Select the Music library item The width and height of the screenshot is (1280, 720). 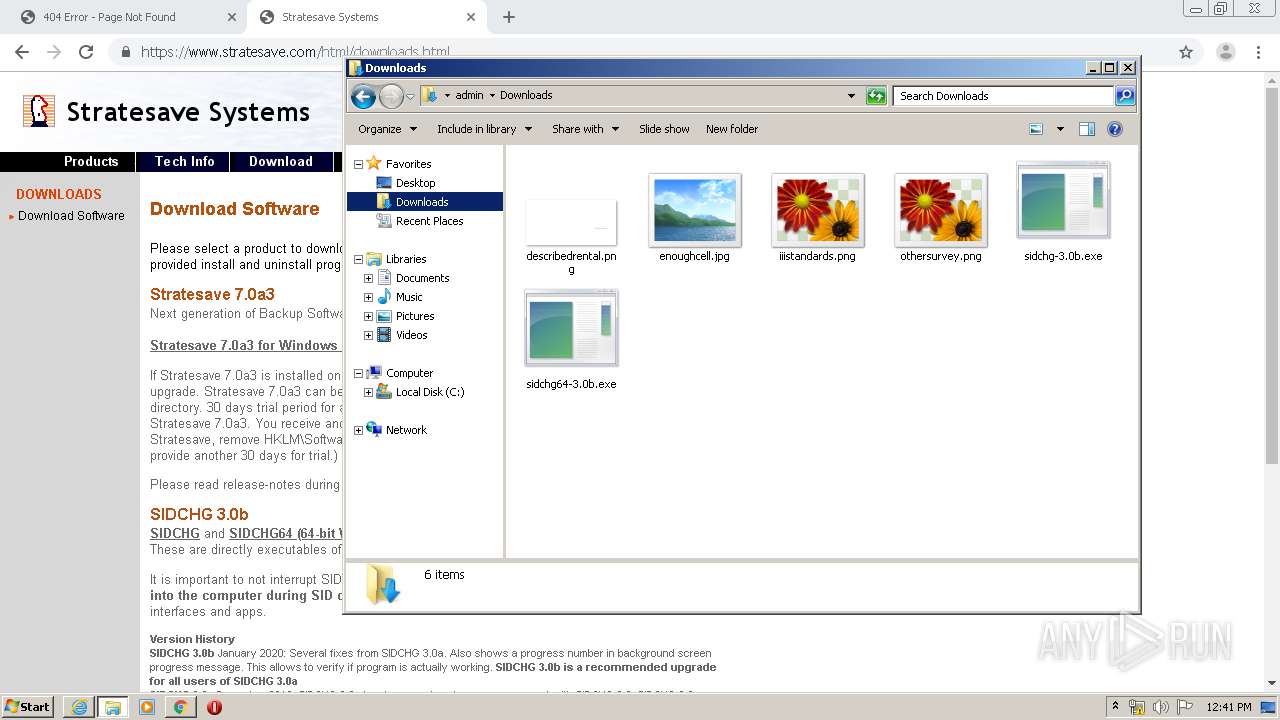(409, 297)
